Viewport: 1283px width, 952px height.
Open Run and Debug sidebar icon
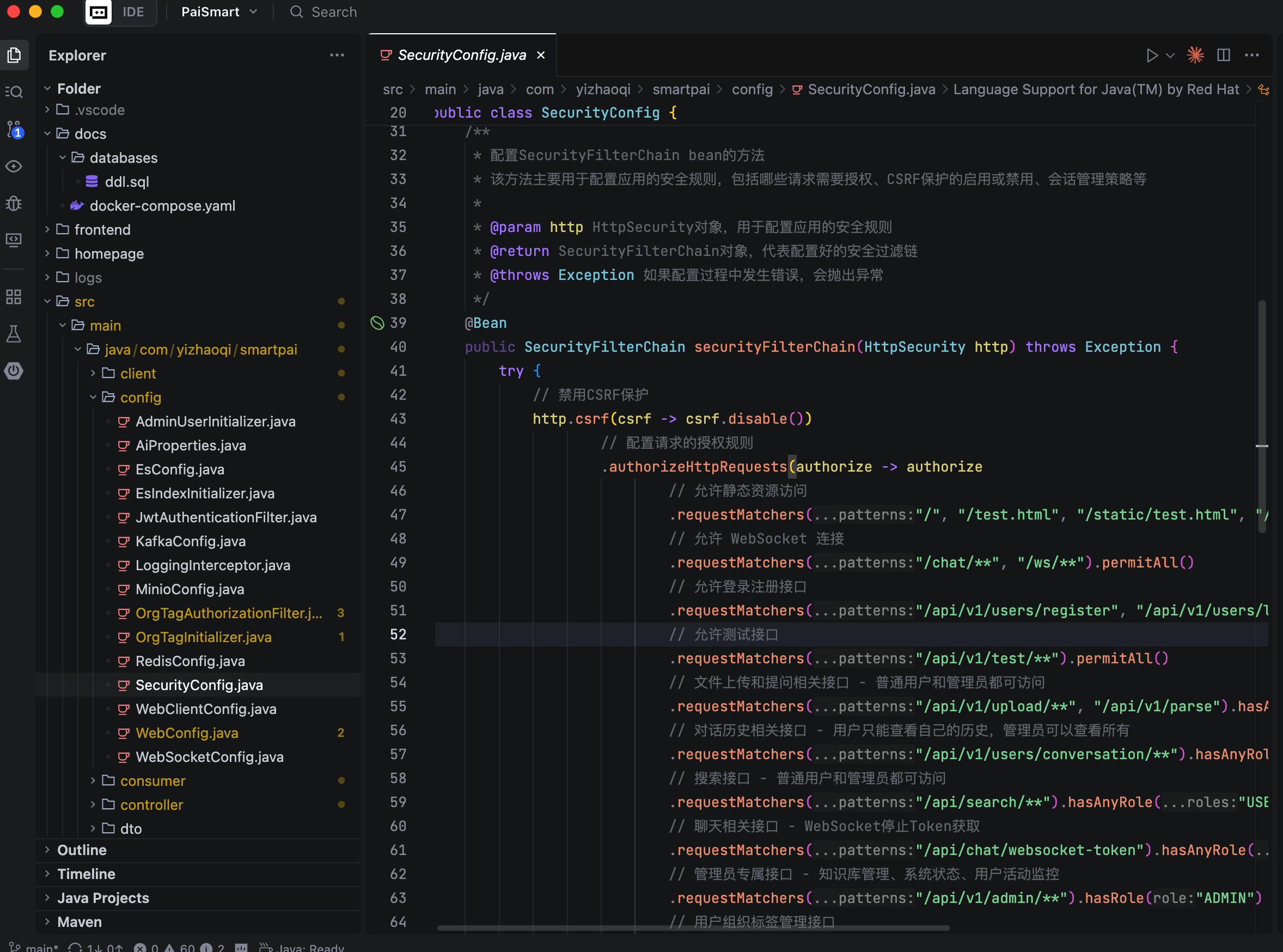pyautogui.click(x=14, y=204)
